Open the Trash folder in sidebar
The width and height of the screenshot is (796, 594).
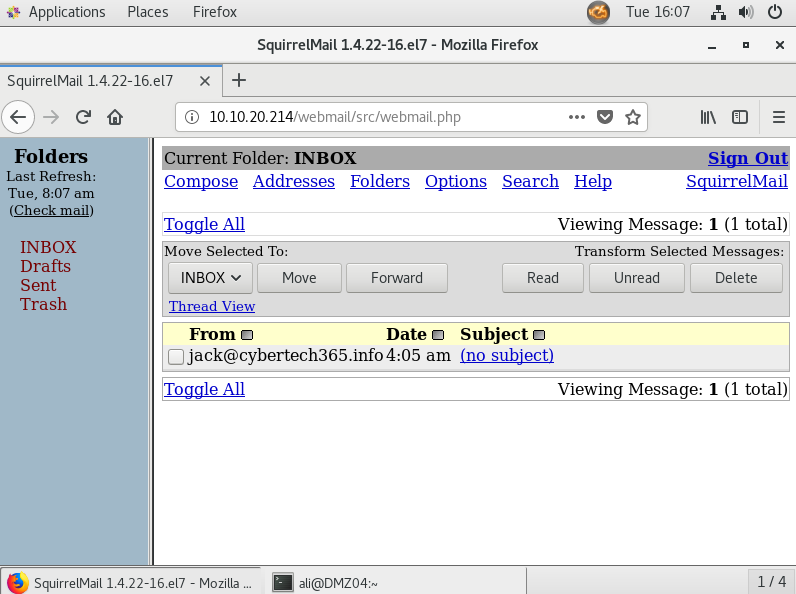tap(43, 304)
